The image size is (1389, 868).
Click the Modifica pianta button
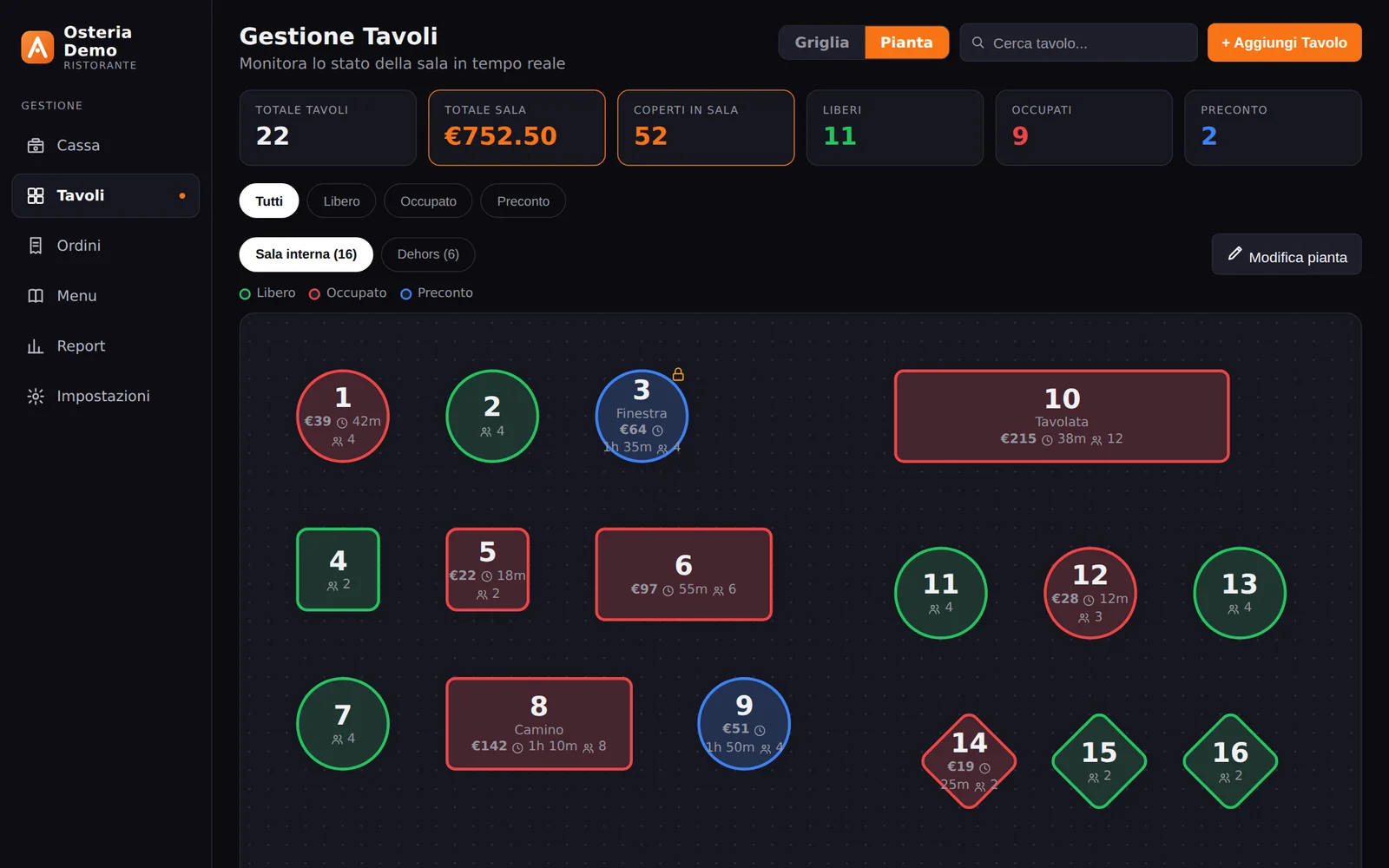point(1287,254)
